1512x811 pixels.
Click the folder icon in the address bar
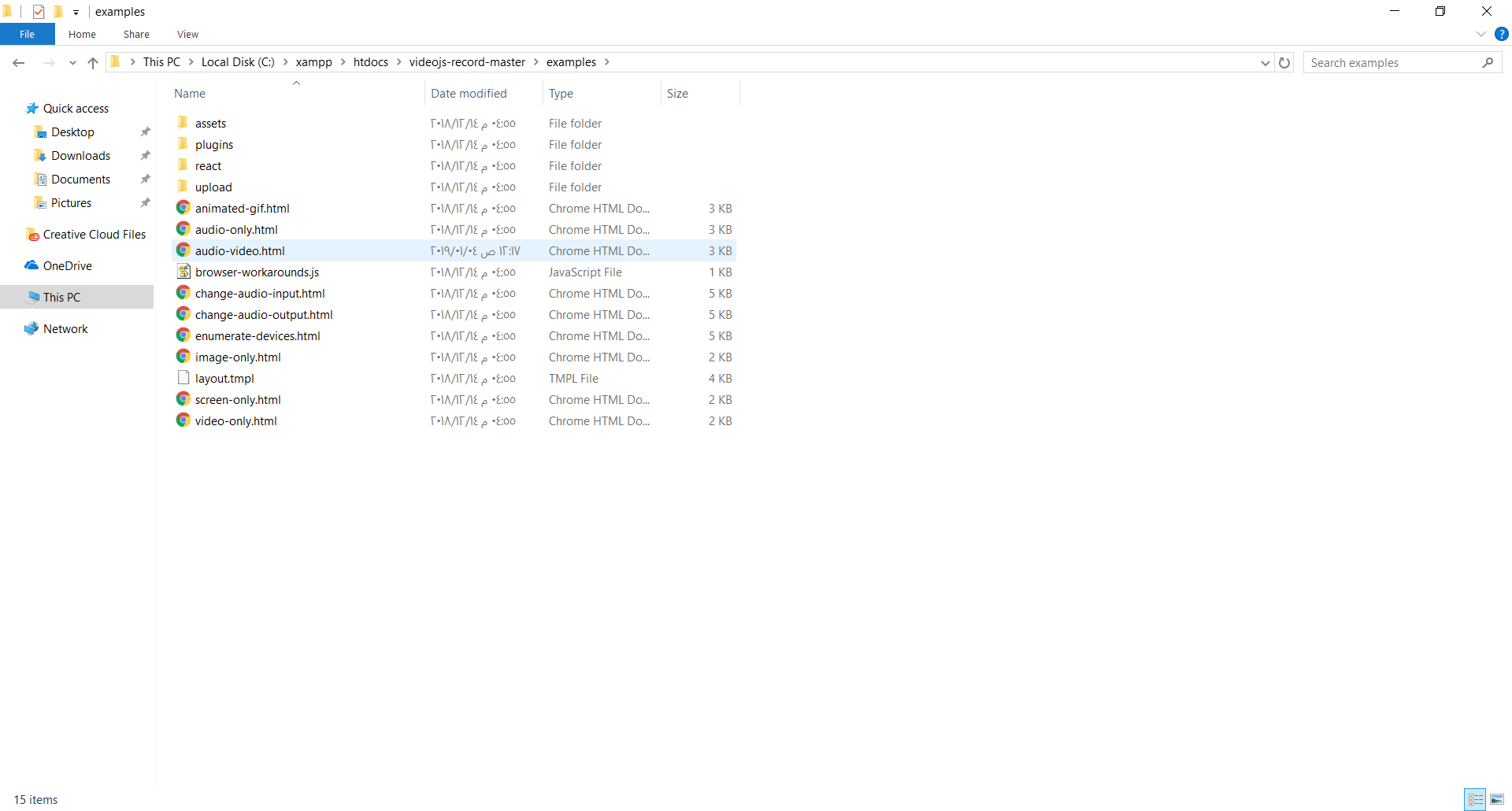pos(116,61)
